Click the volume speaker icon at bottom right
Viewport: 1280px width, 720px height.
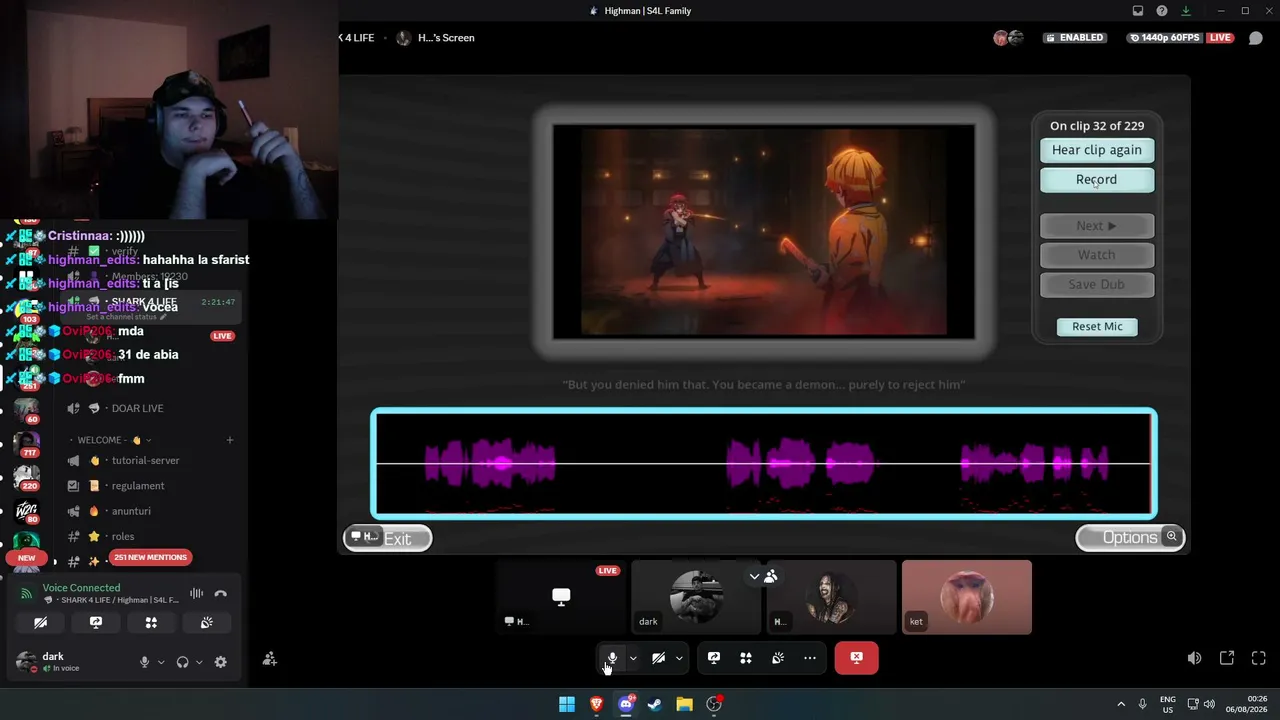[x=1194, y=658]
